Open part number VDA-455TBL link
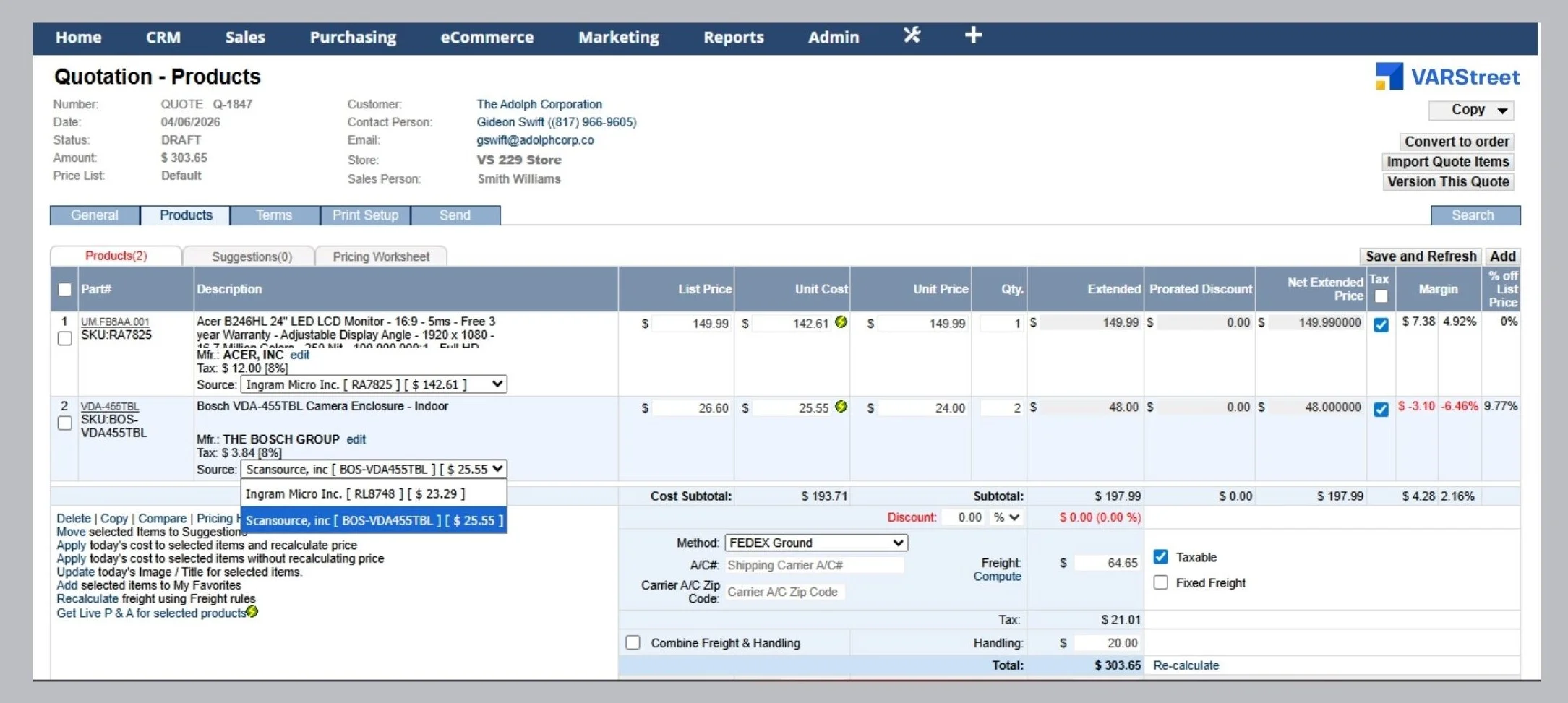 [110, 407]
